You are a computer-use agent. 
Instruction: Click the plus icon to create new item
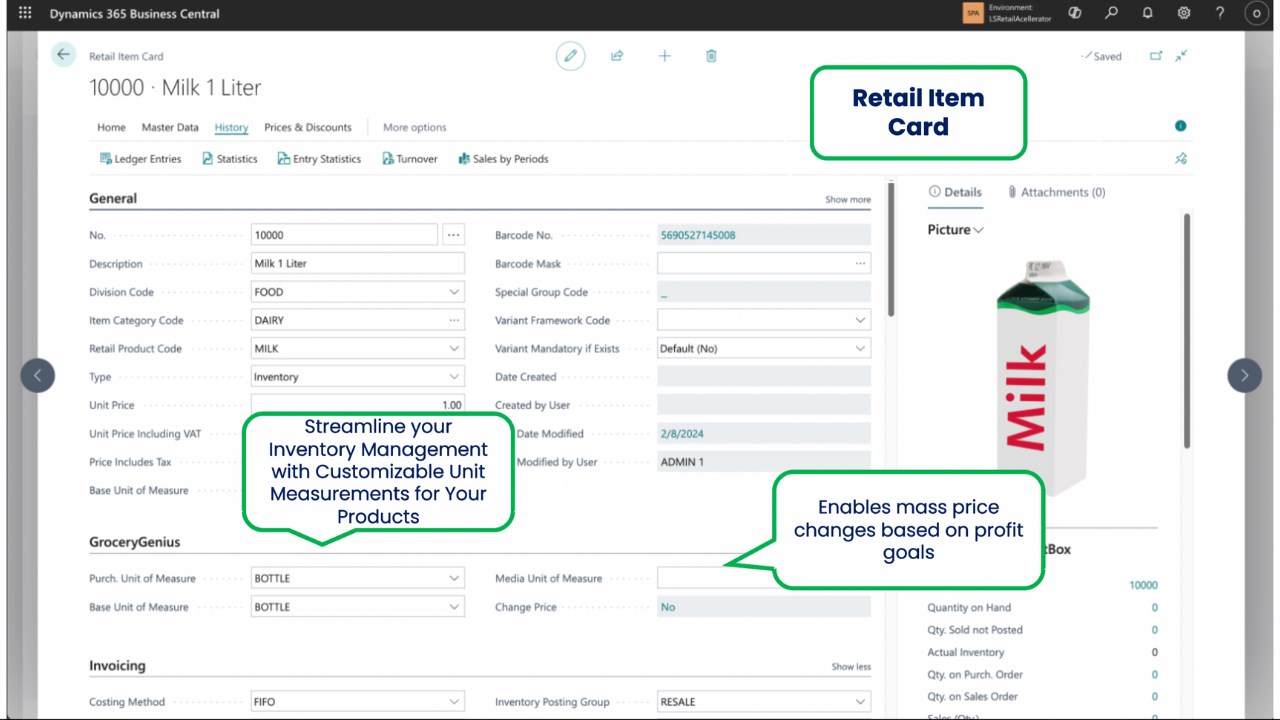[x=664, y=56]
